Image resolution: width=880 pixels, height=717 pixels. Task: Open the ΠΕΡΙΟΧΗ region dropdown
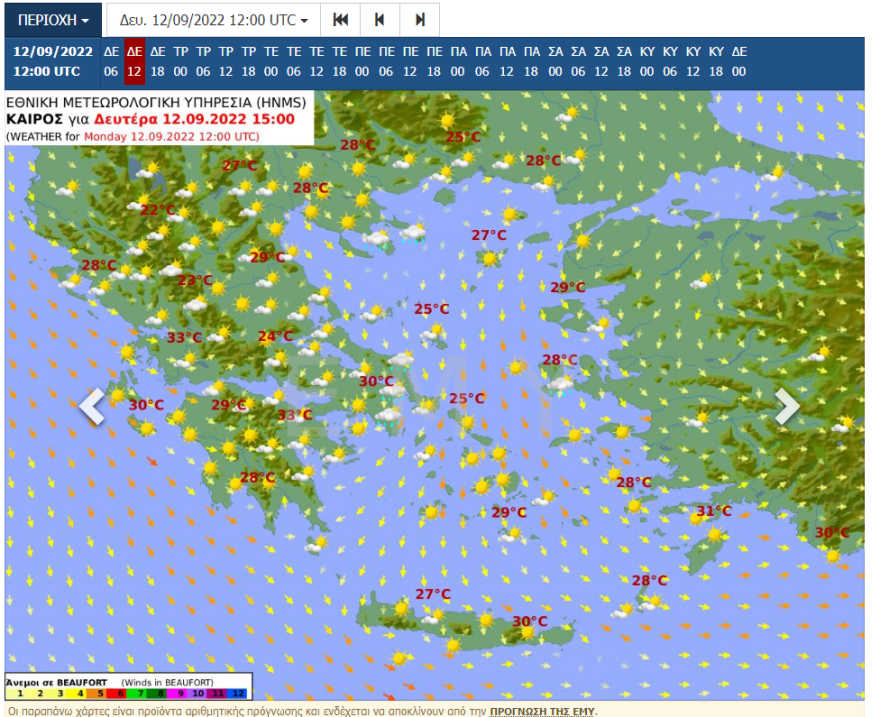(54, 20)
